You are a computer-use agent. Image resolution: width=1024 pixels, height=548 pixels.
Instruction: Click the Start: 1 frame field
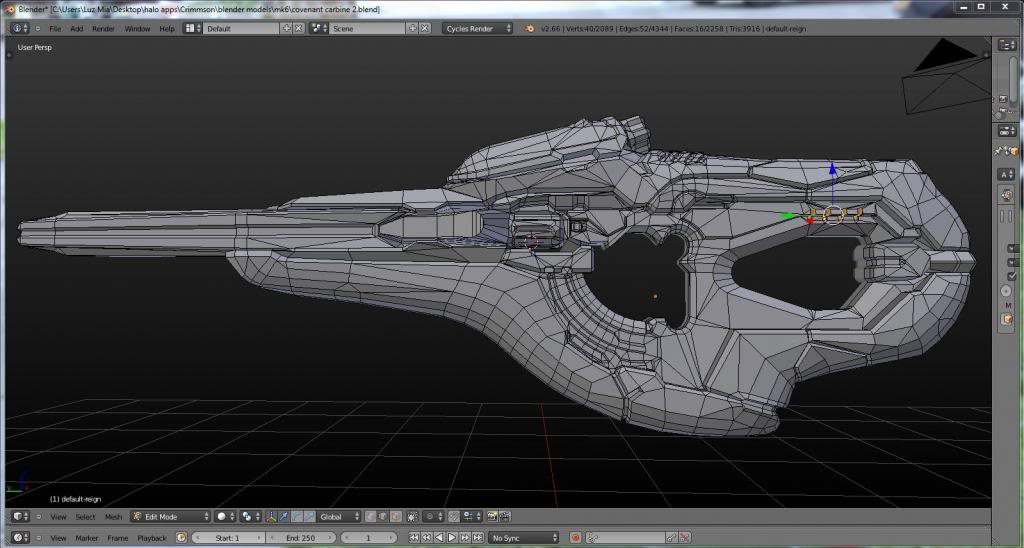[229, 538]
